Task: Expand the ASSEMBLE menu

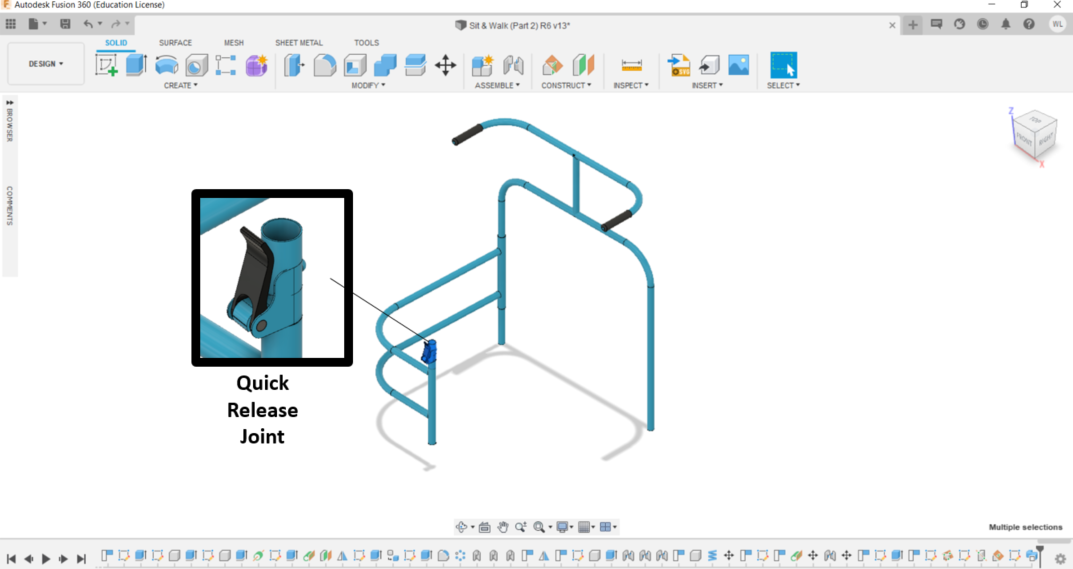Action: tap(497, 85)
